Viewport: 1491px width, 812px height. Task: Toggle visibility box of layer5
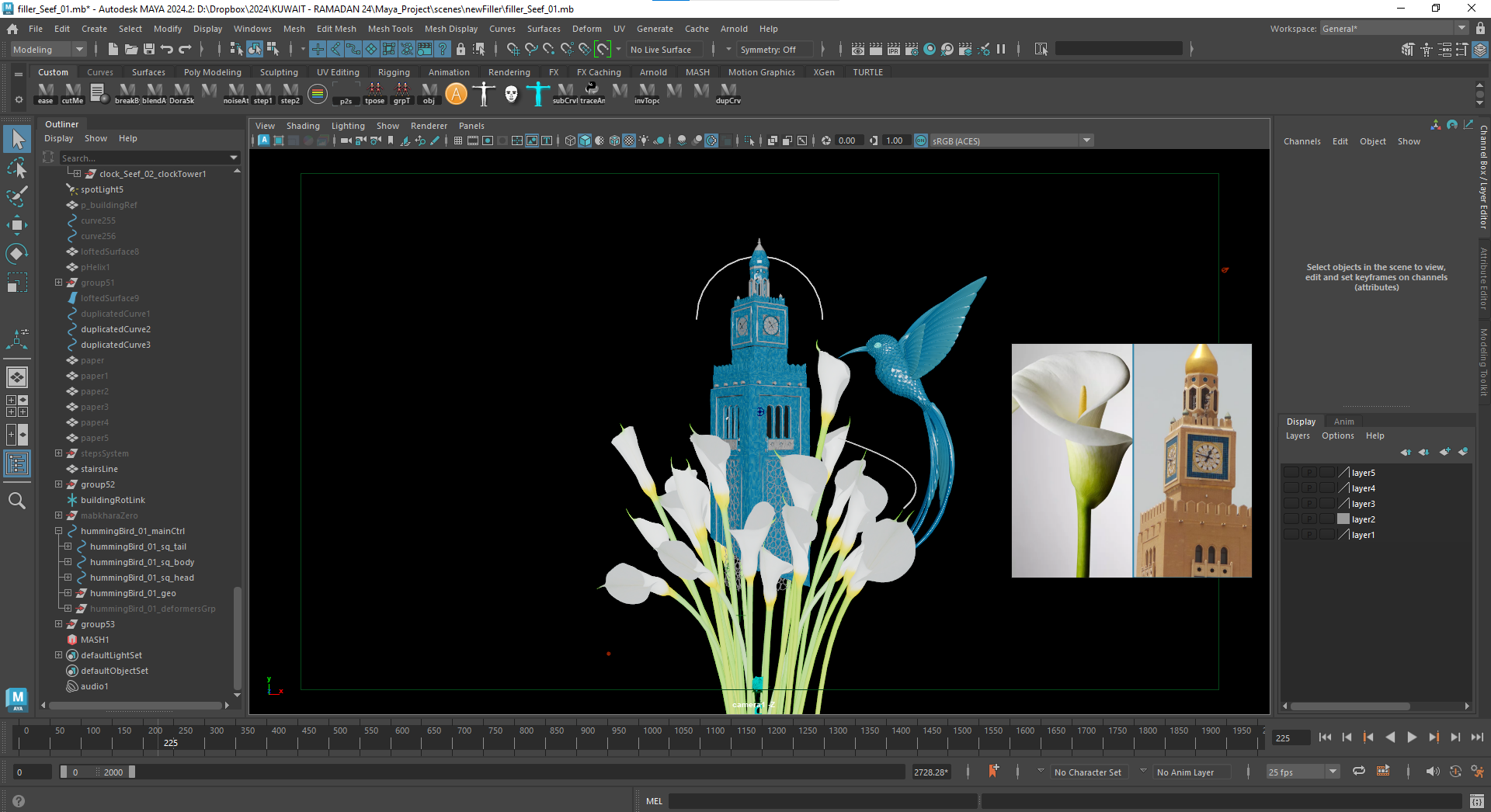click(1291, 473)
